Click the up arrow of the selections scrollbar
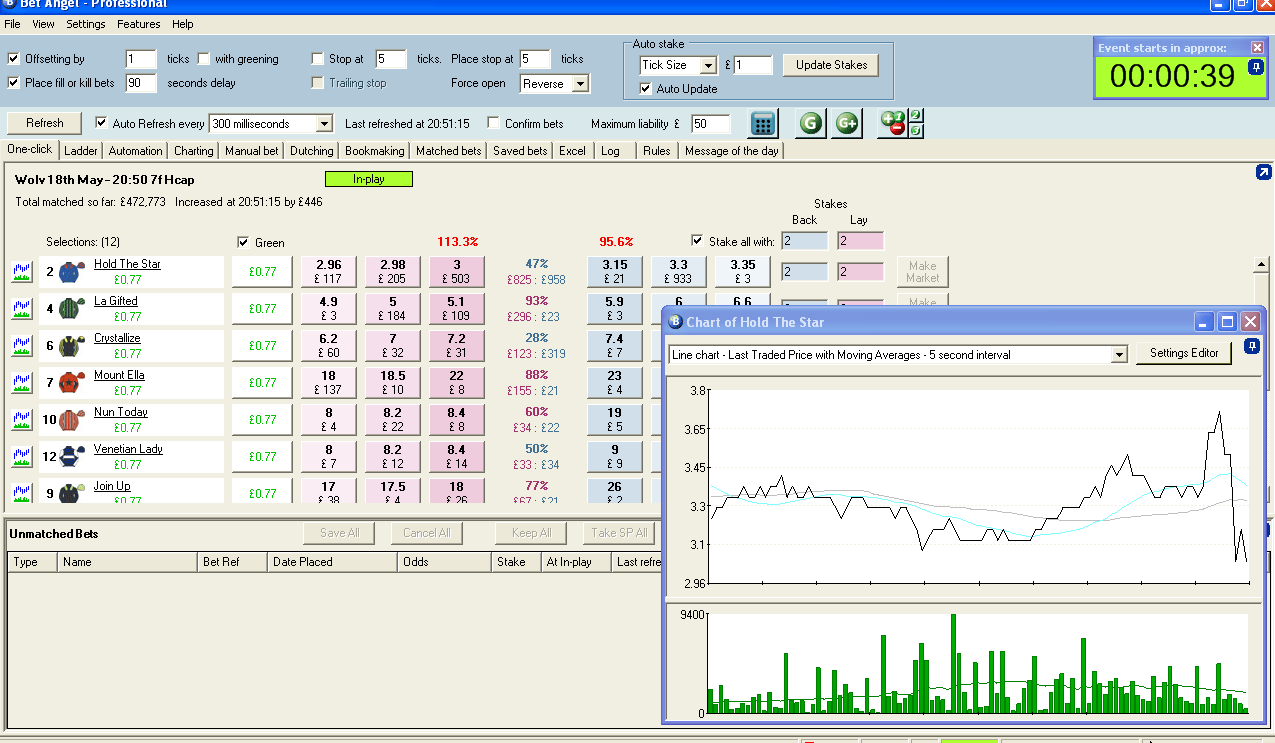The width and height of the screenshot is (1275, 743). coord(1262,264)
